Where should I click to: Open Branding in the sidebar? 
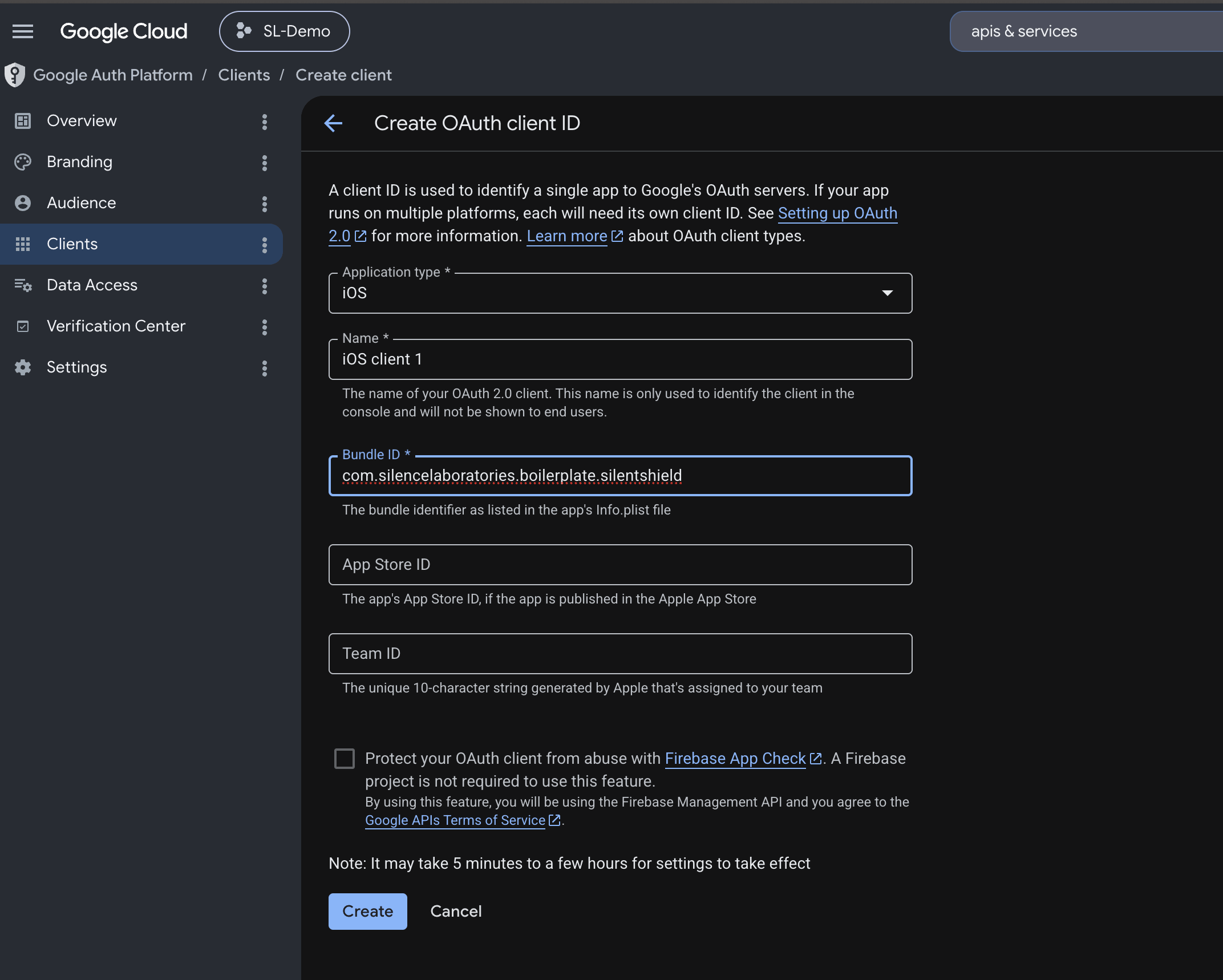click(141, 162)
